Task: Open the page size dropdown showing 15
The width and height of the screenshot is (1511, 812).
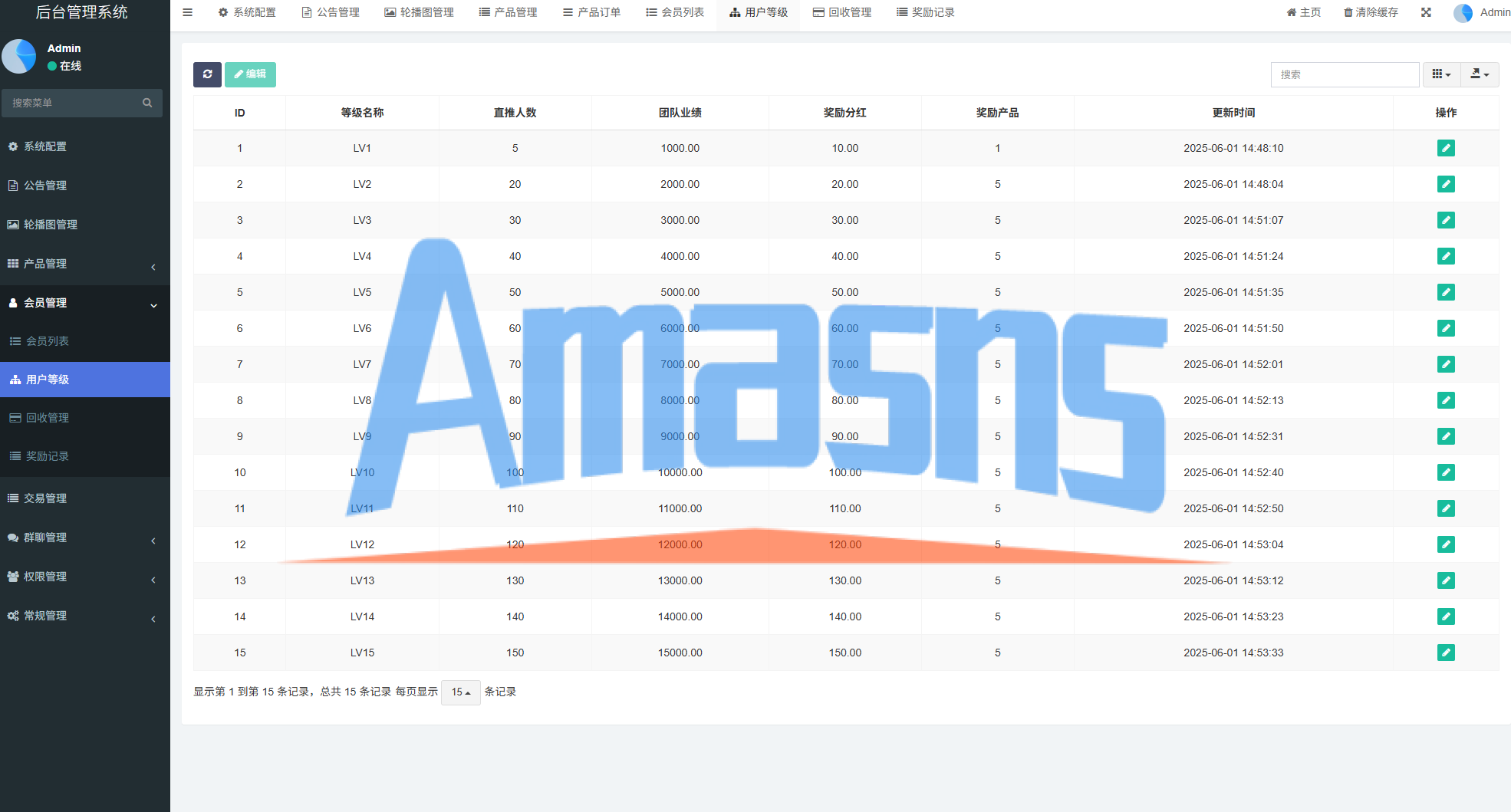Action: click(460, 692)
